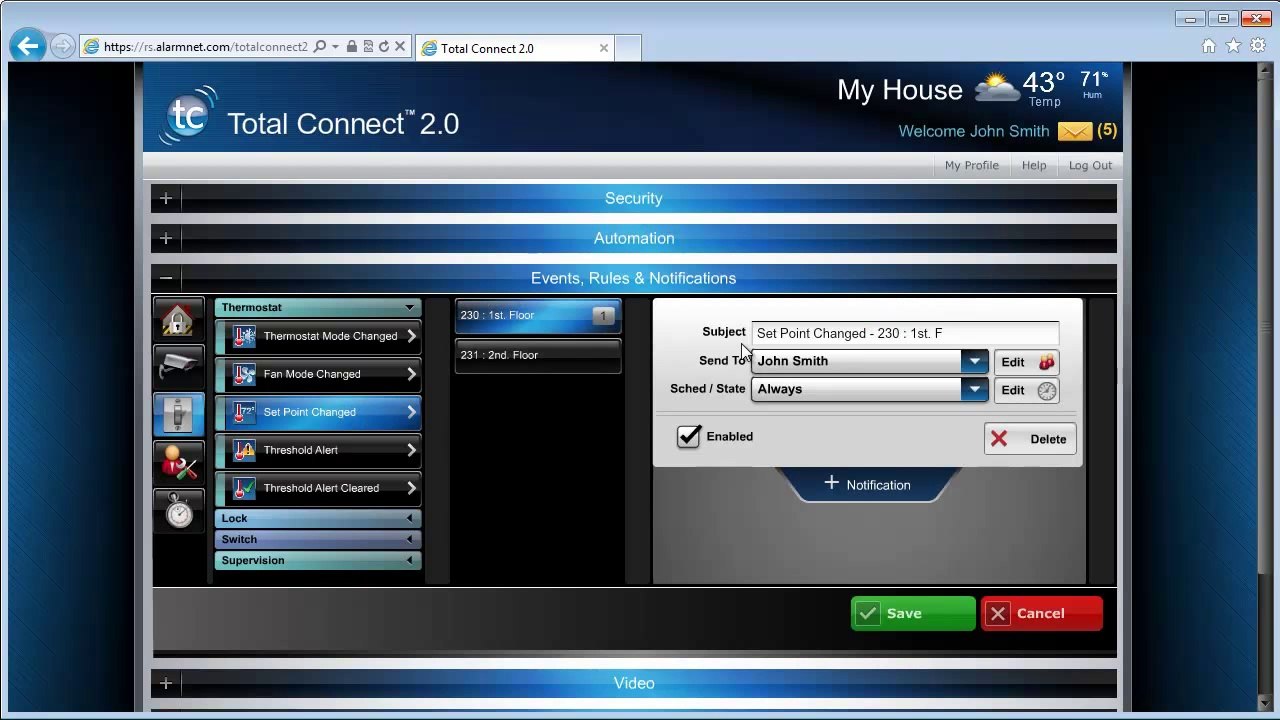Click the browser address bar URL

point(205,47)
